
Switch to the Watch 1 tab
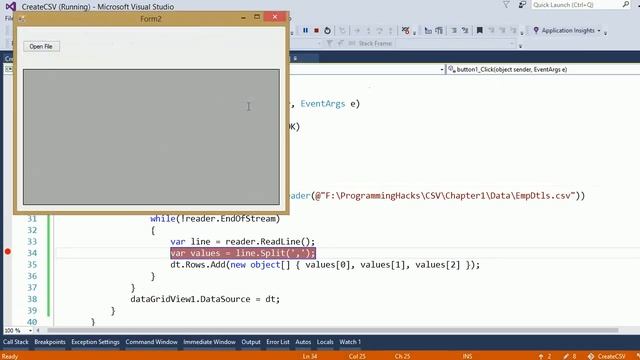click(x=350, y=342)
